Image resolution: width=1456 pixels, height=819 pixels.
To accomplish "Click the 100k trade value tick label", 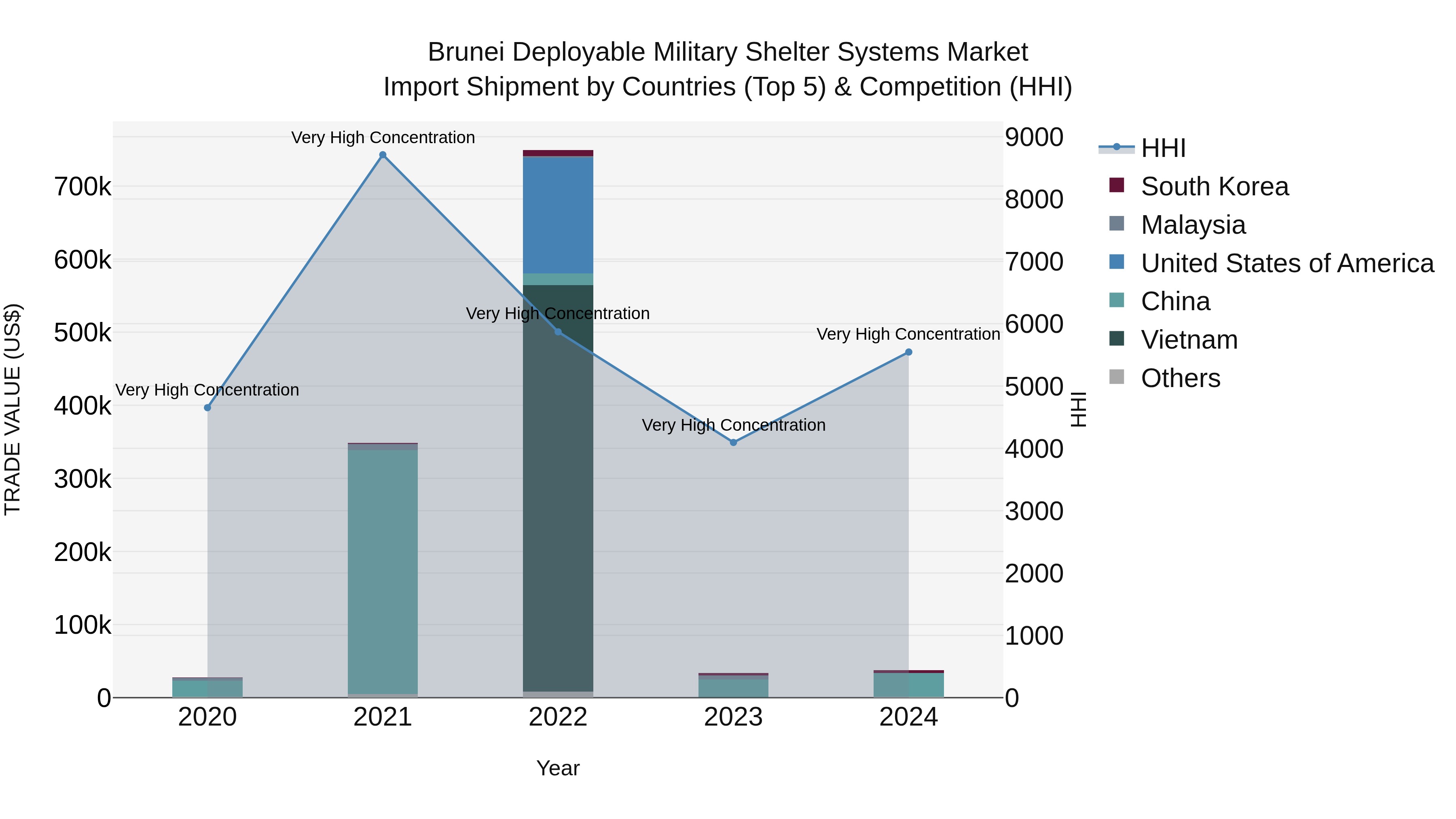I will pyautogui.click(x=83, y=625).
